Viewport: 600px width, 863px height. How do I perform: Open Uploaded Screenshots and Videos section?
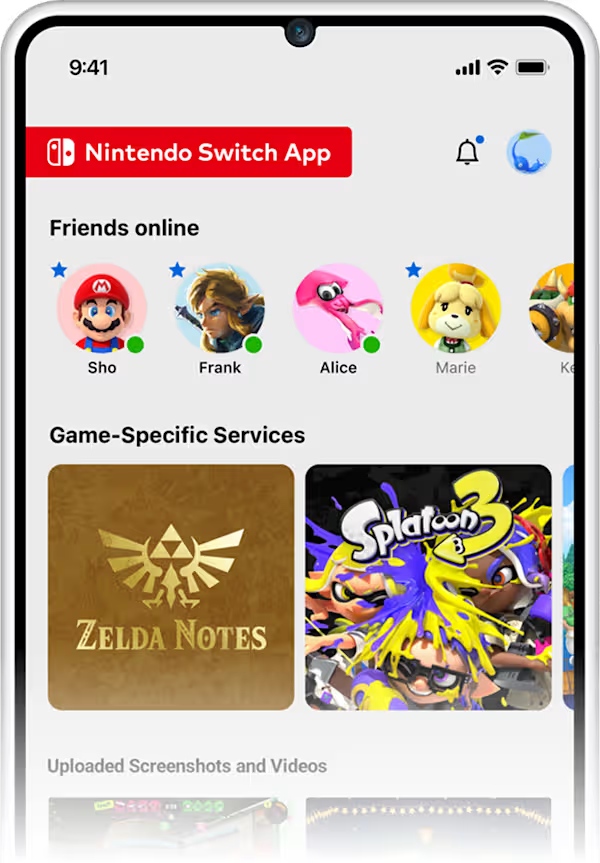187,766
